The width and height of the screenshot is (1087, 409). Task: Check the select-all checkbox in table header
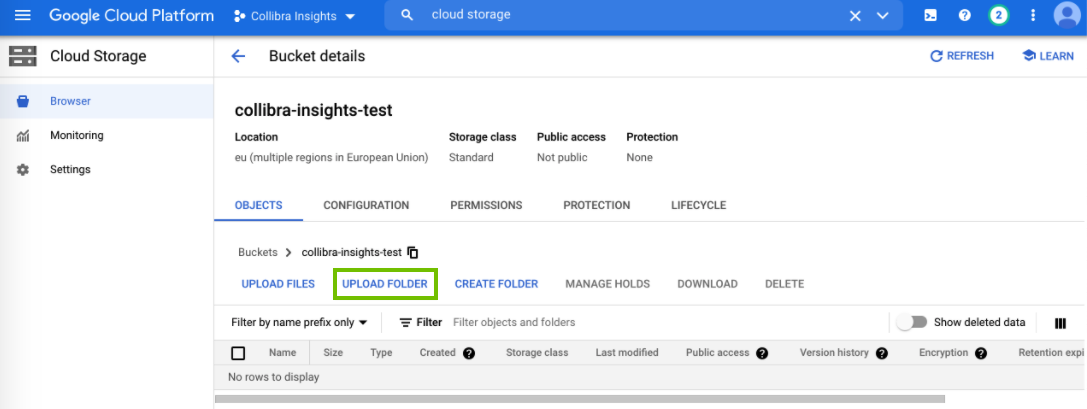[x=238, y=353]
